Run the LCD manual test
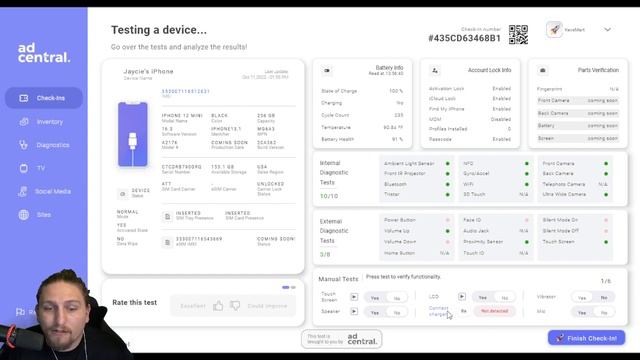Image resolution: width=640 pixels, height=360 pixels. click(x=462, y=296)
